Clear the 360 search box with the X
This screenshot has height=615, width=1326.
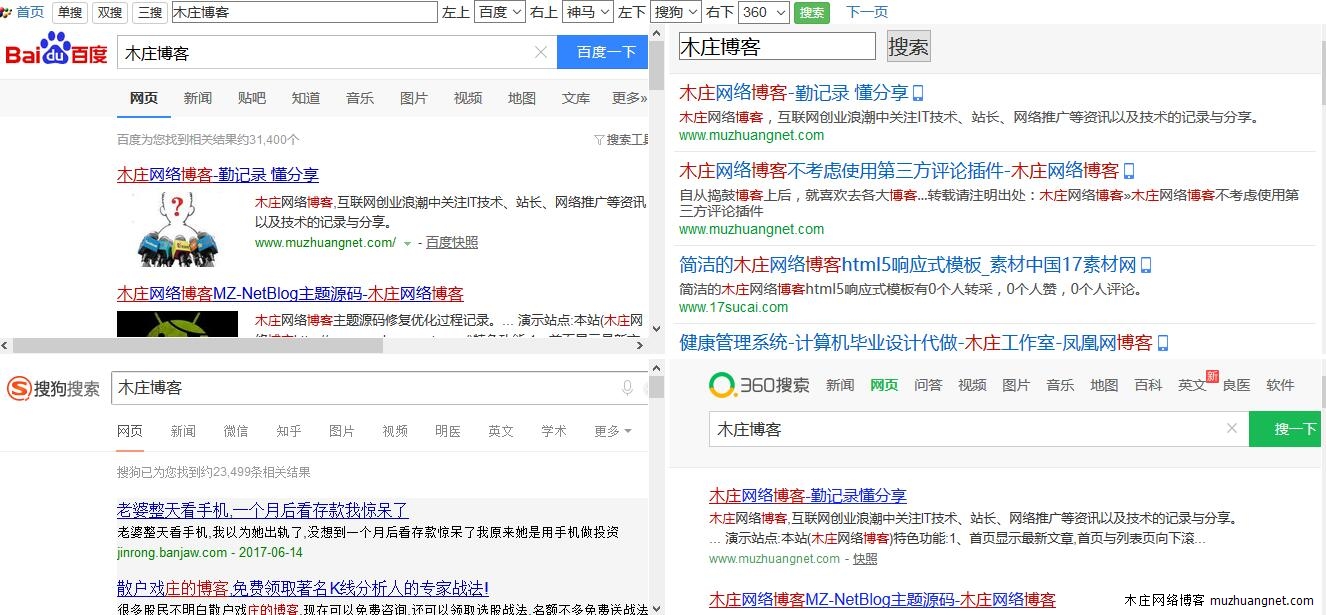[x=1232, y=428]
